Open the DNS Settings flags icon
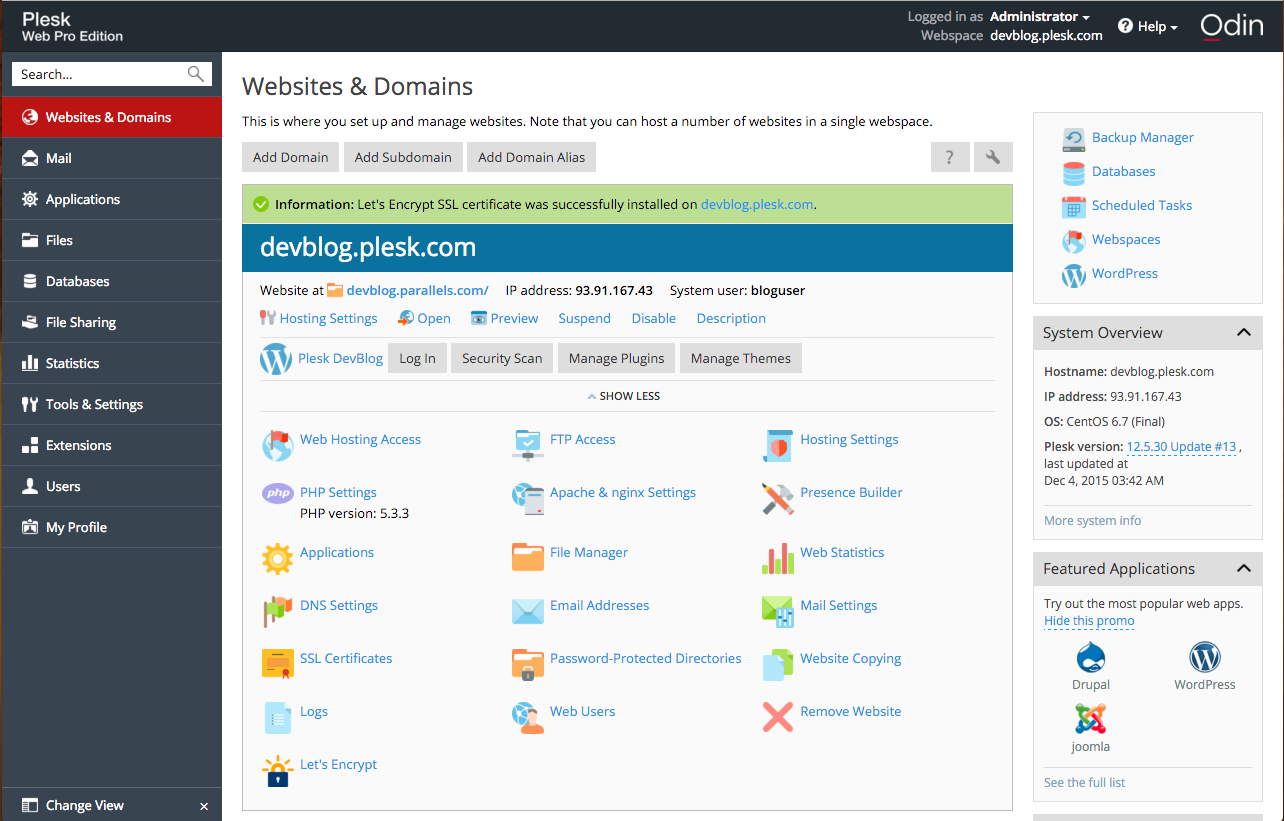The height and width of the screenshot is (821, 1284). (277, 611)
